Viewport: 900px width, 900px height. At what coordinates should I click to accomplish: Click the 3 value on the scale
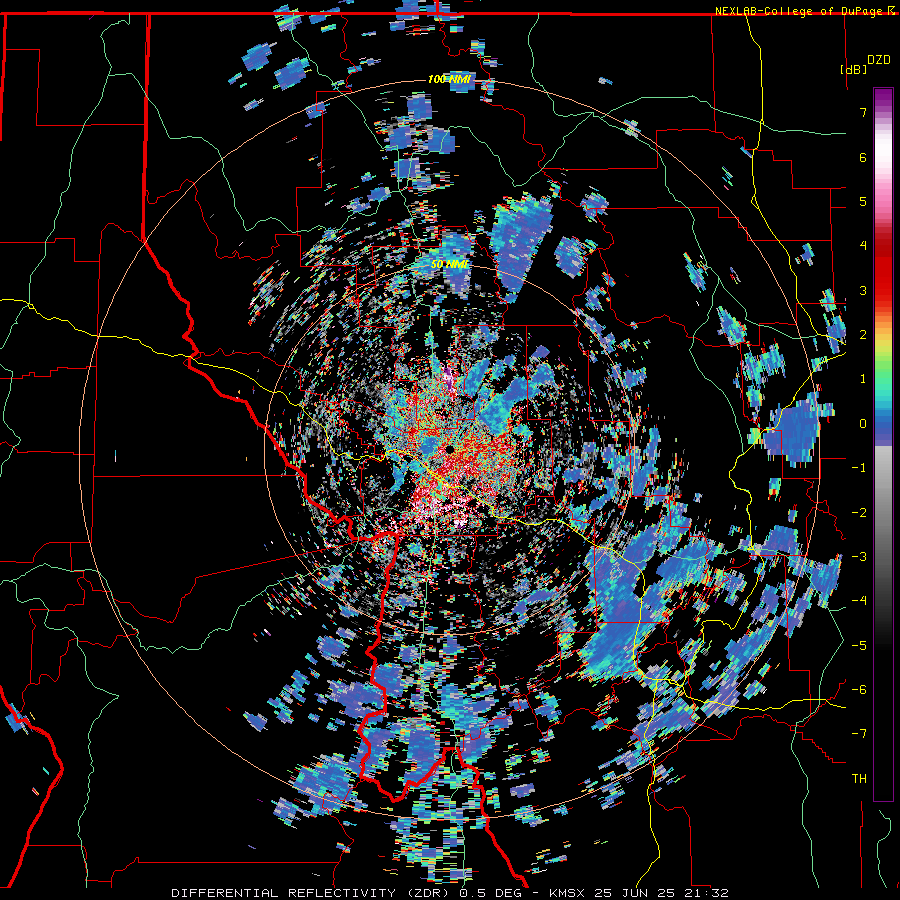point(863,290)
